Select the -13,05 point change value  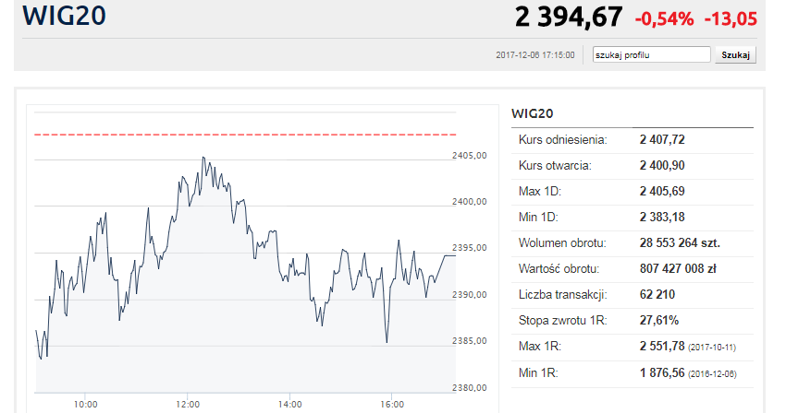click(x=730, y=18)
